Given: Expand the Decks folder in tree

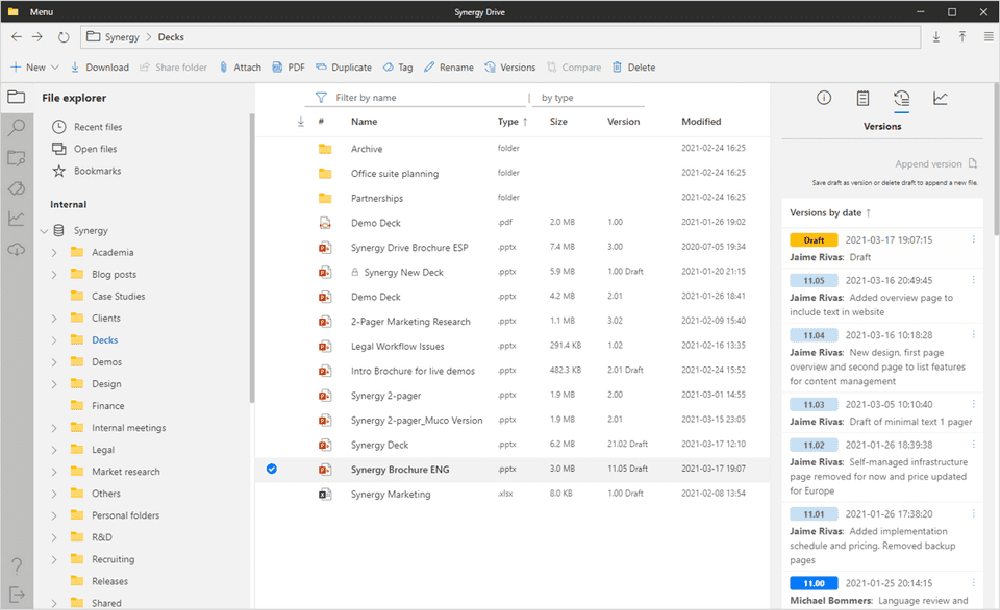Looking at the screenshot, I should point(54,341).
